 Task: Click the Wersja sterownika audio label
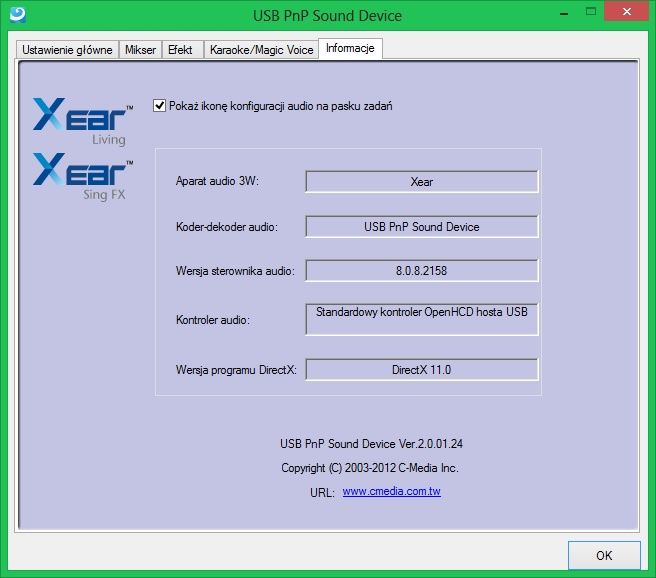pyautogui.click(x=235, y=271)
